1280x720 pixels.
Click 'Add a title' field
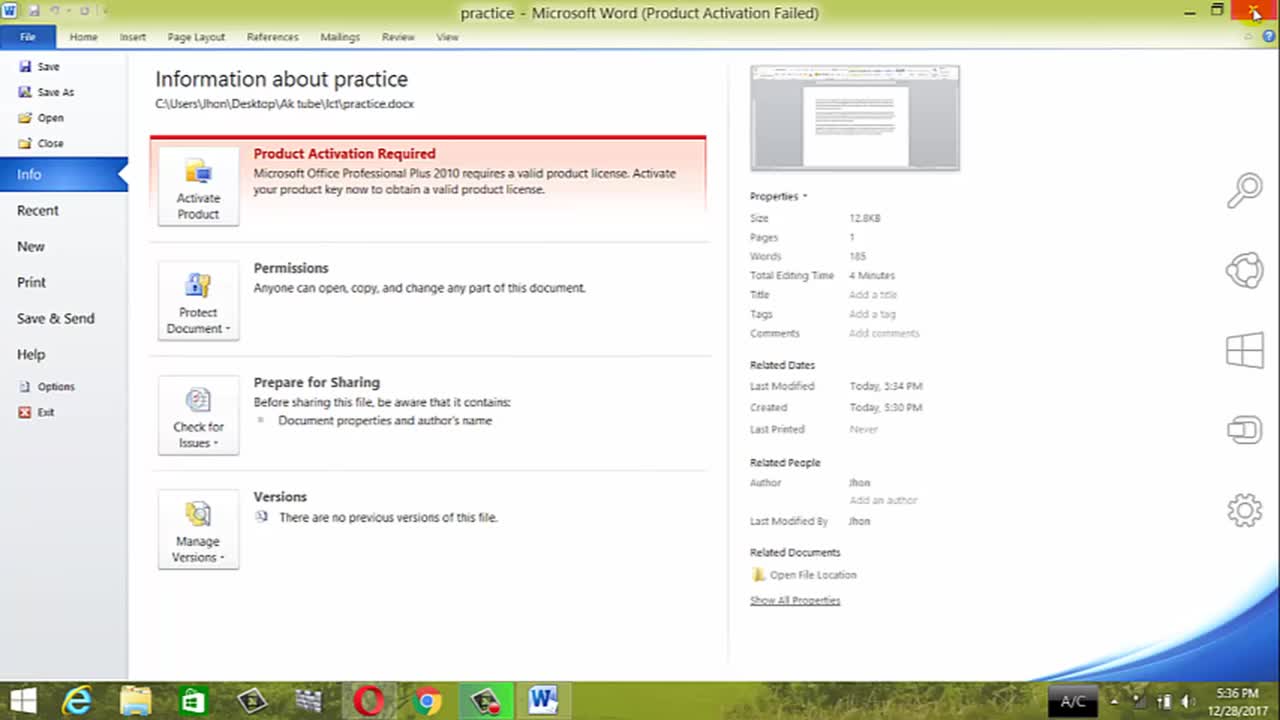pyautogui.click(x=873, y=295)
